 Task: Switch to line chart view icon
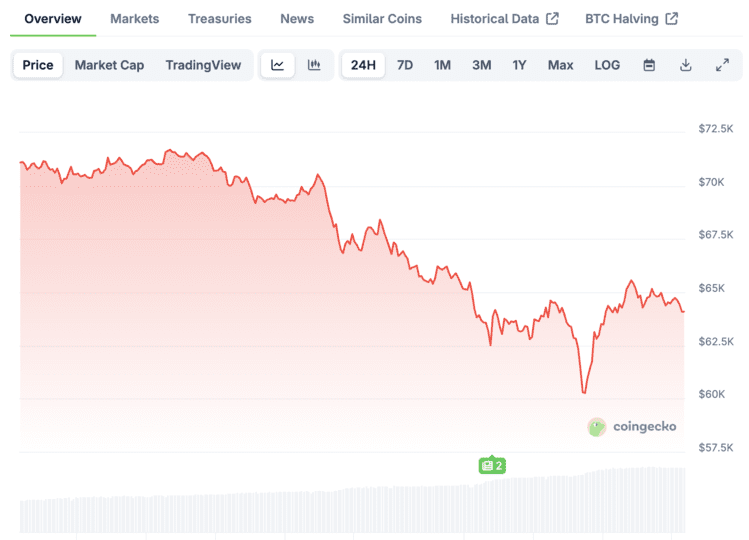click(278, 65)
